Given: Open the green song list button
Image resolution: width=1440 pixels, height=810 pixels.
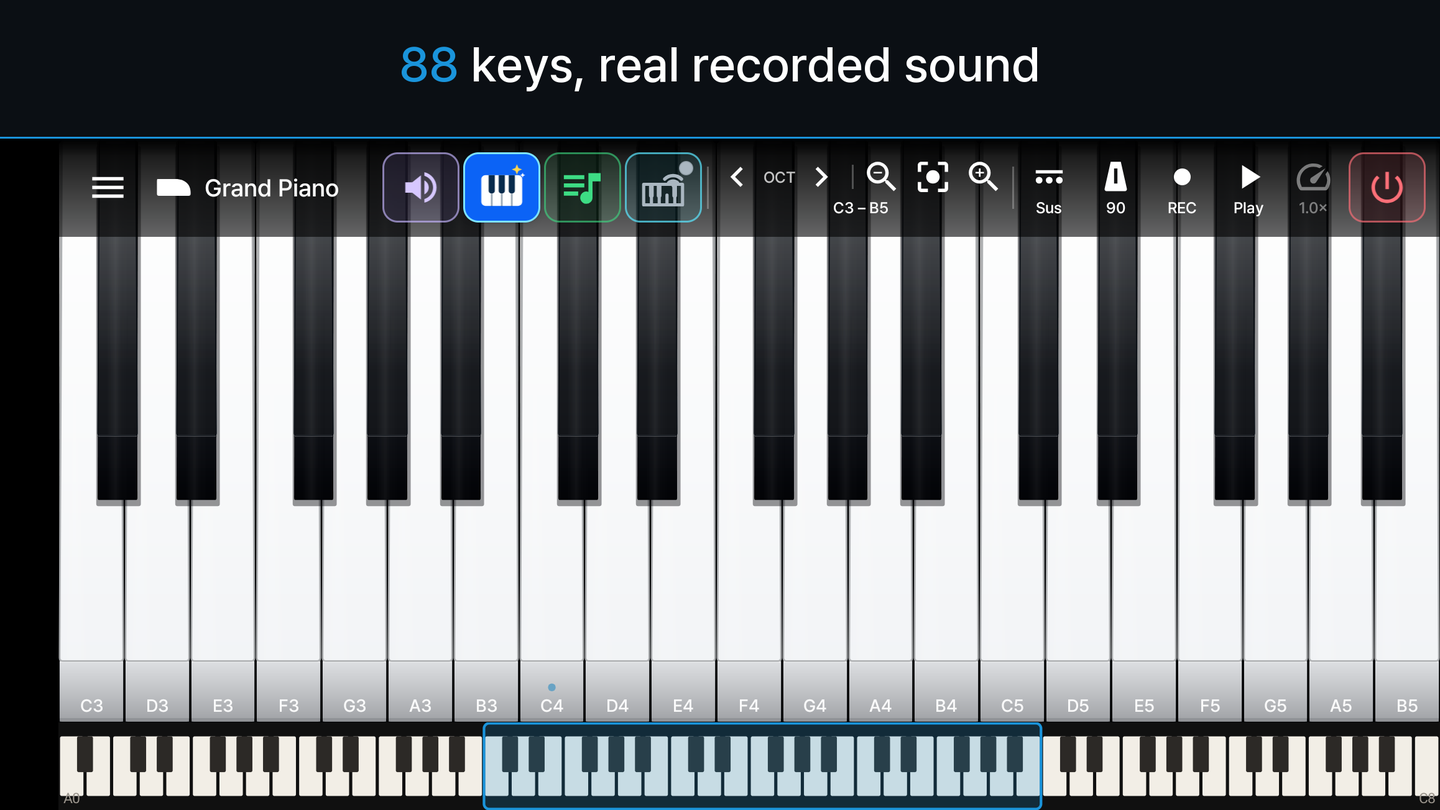Looking at the screenshot, I should pyautogui.click(x=582, y=187).
